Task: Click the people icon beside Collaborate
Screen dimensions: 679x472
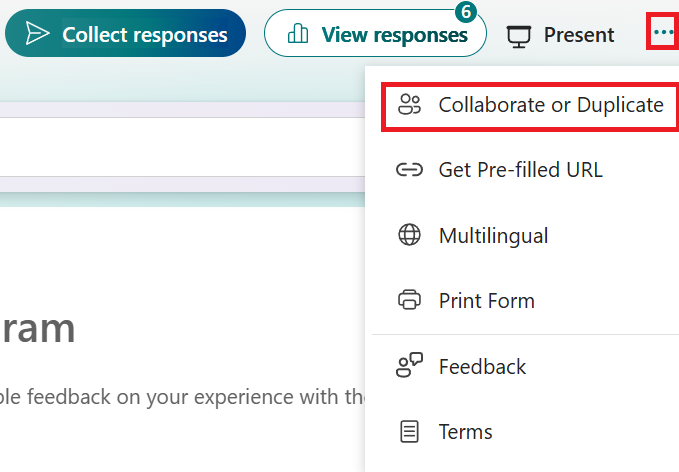Action: coord(409,105)
